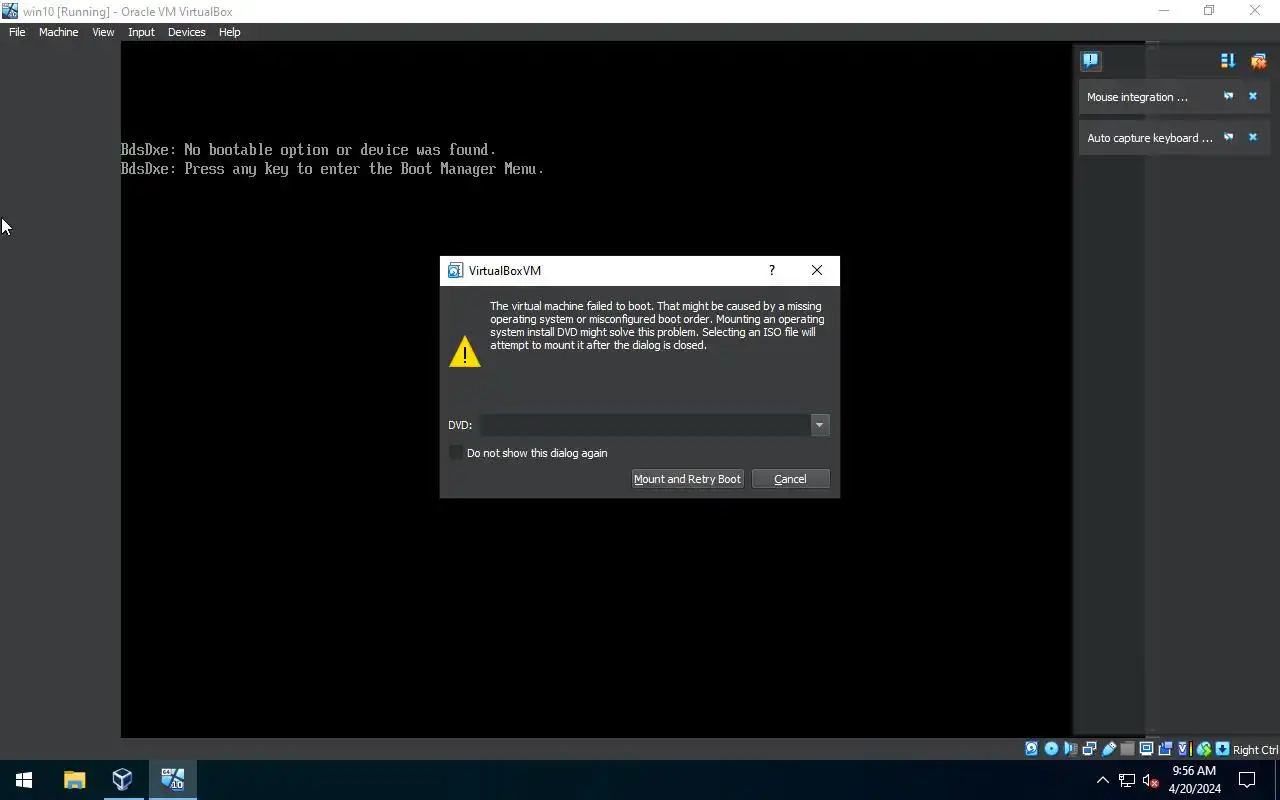Click the mouse integration status icon
The width and height of the screenshot is (1280, 800).
[x=1204, y=749]
